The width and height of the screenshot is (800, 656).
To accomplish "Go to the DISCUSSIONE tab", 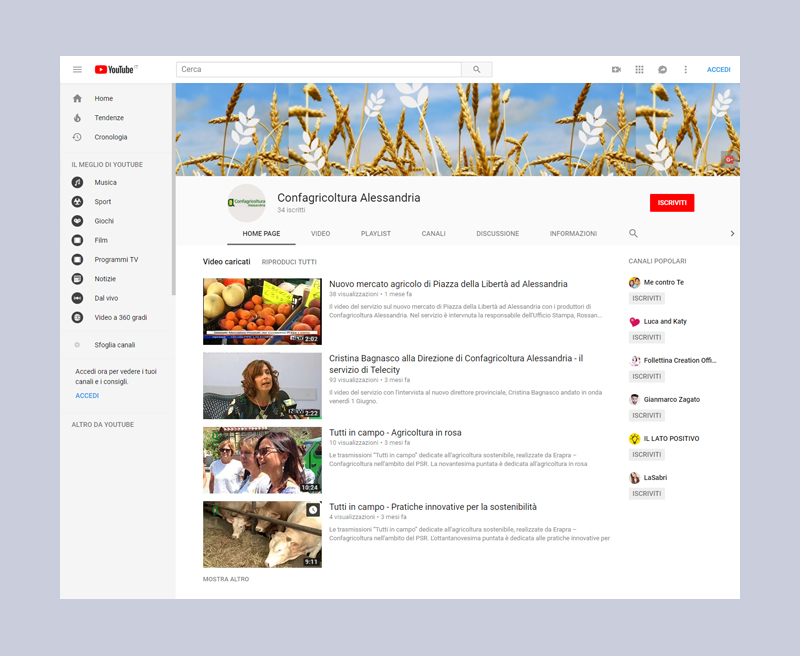I will click(497, 234).
